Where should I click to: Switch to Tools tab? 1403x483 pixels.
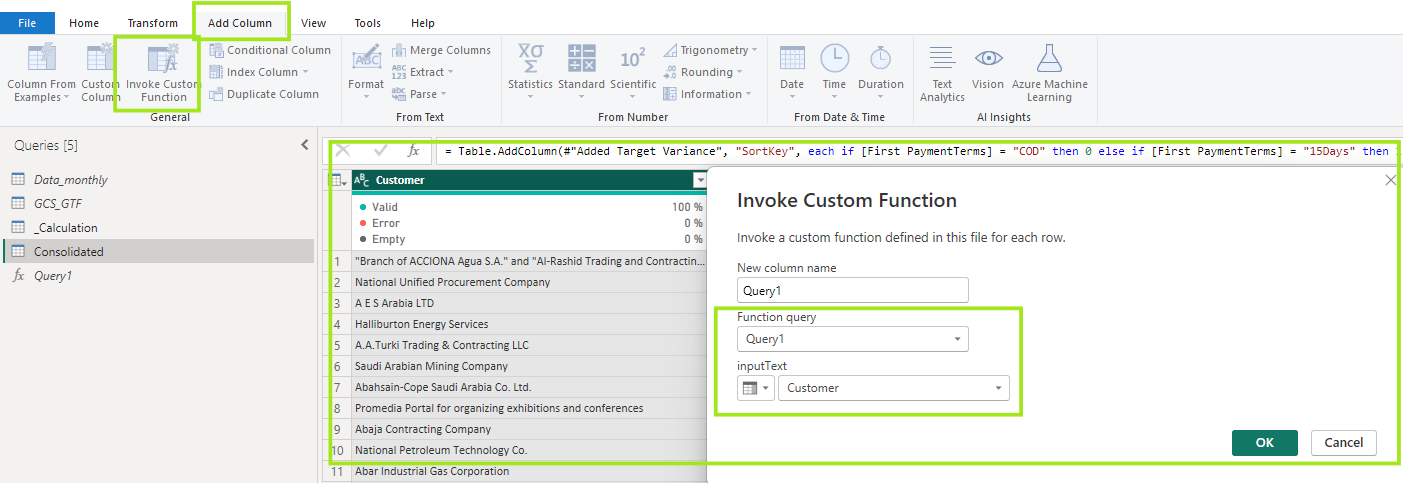tap(367, 23)
